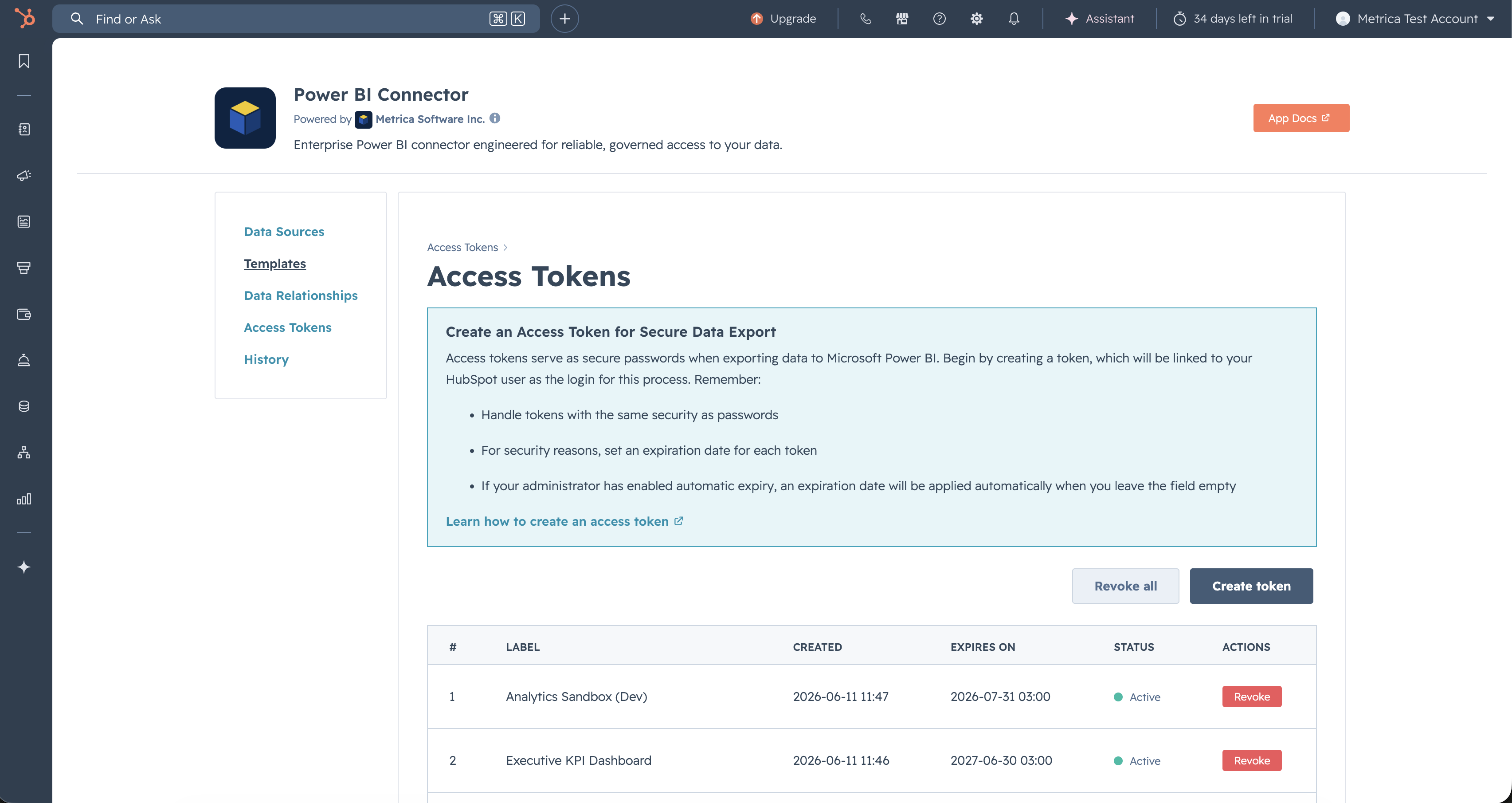The image size is (1512, 803).
Task: Click Active status of Executive KPI Dashboard
Action: tap(1137, 761)
